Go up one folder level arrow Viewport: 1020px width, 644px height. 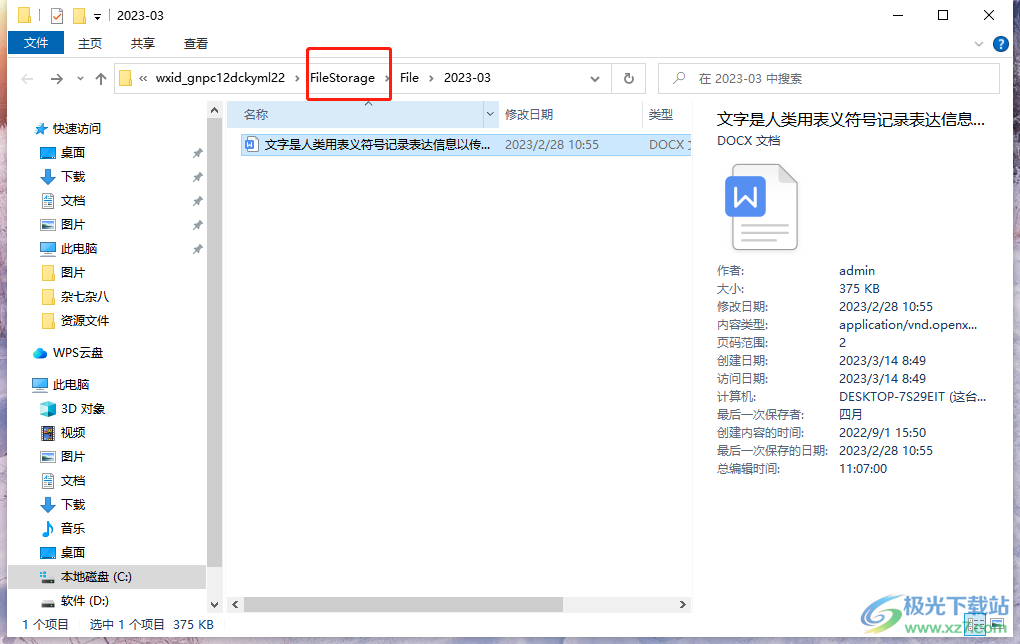[101, 79]
